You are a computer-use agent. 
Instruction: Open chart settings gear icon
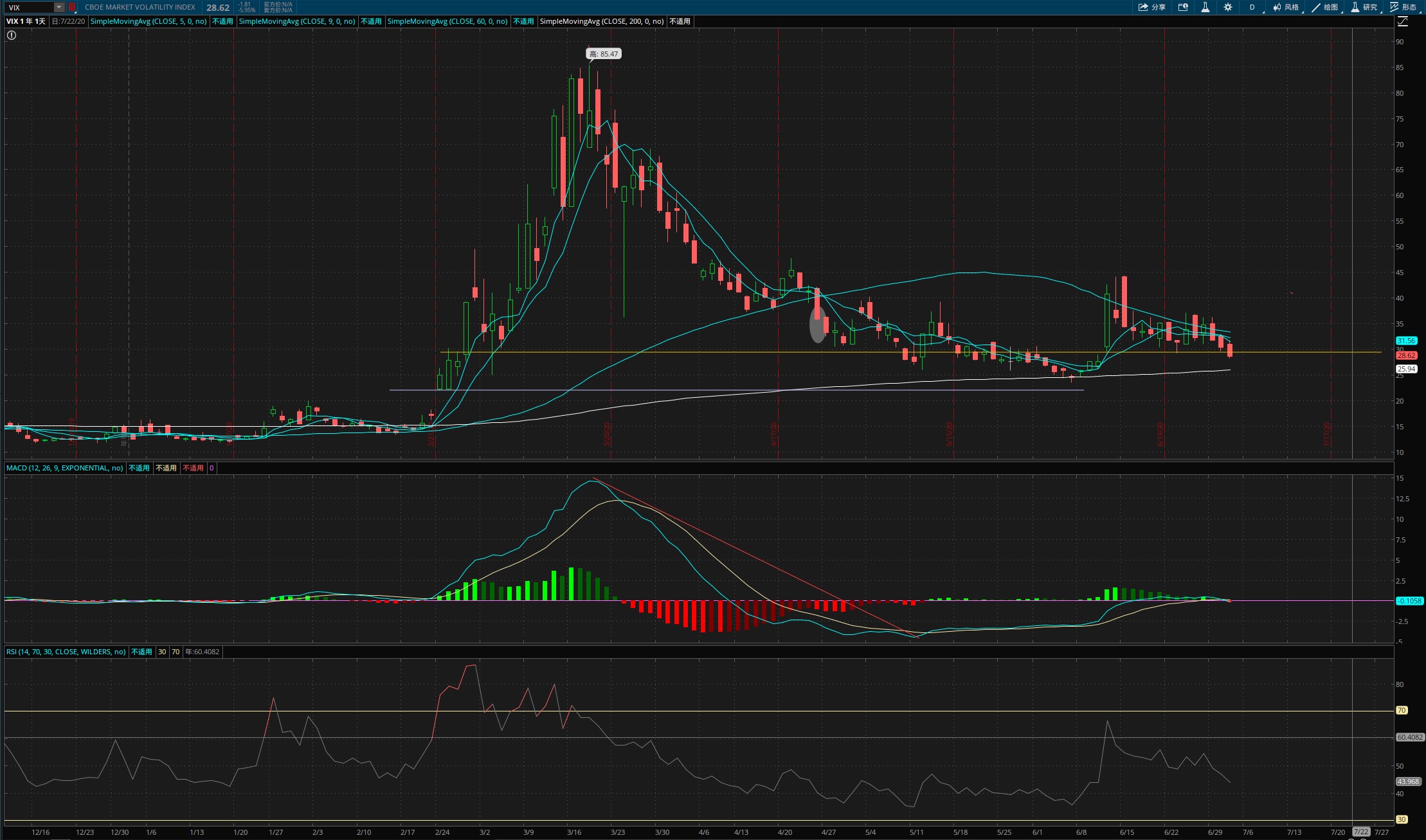[x=1227, y=7]
